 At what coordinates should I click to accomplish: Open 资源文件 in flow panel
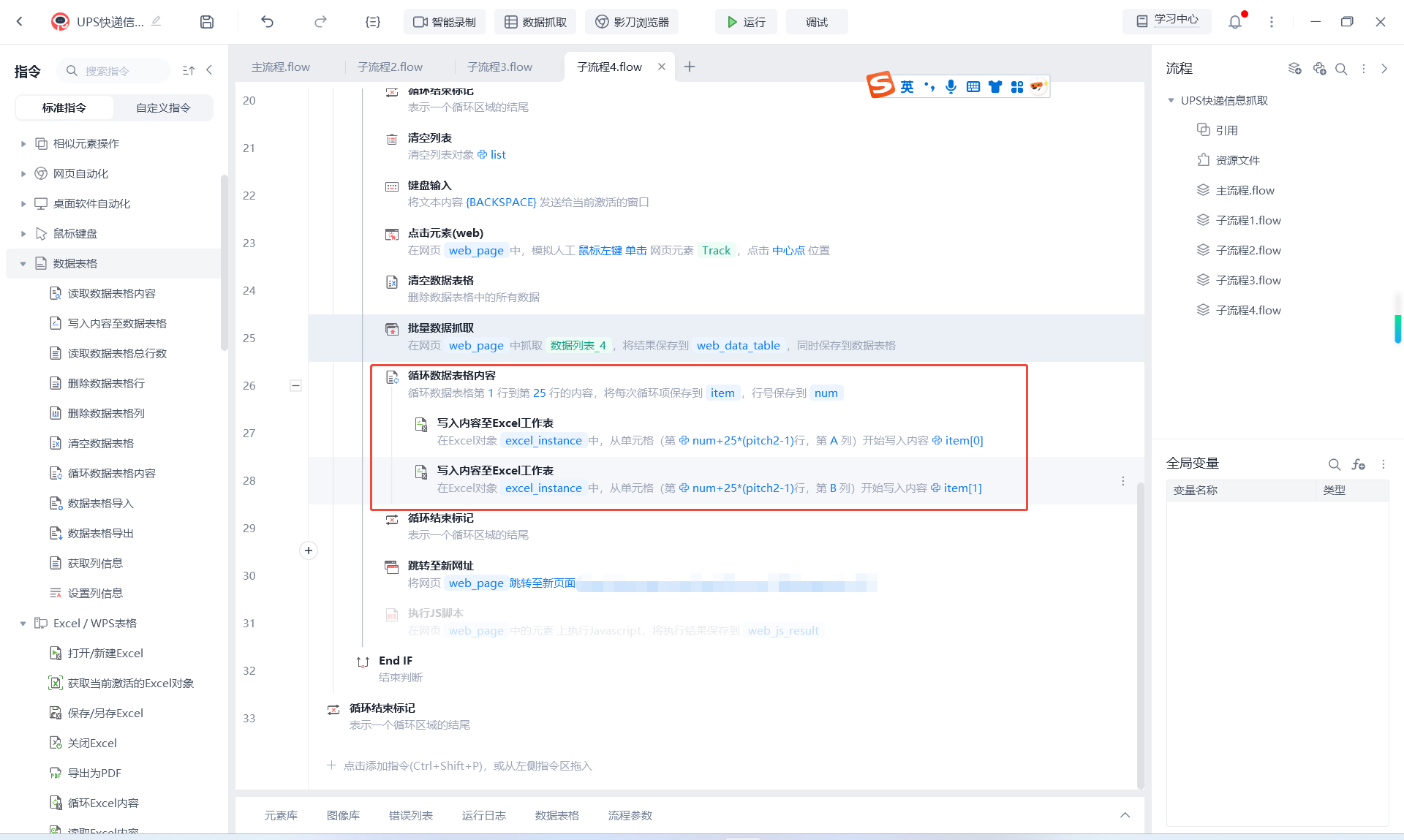1237,160
